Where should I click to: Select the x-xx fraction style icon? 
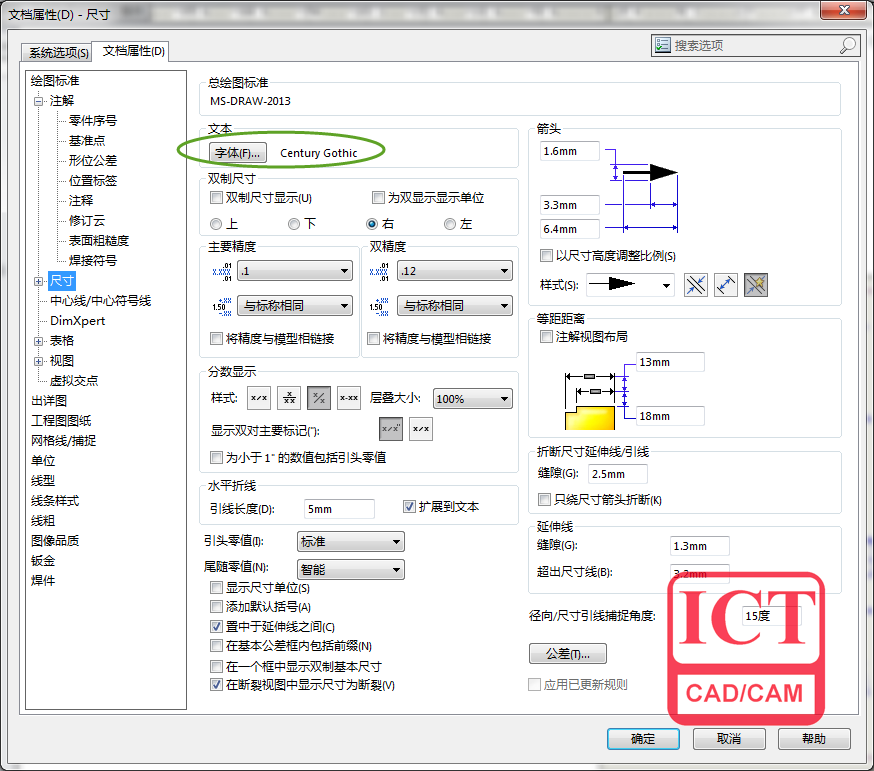[349, 398]
